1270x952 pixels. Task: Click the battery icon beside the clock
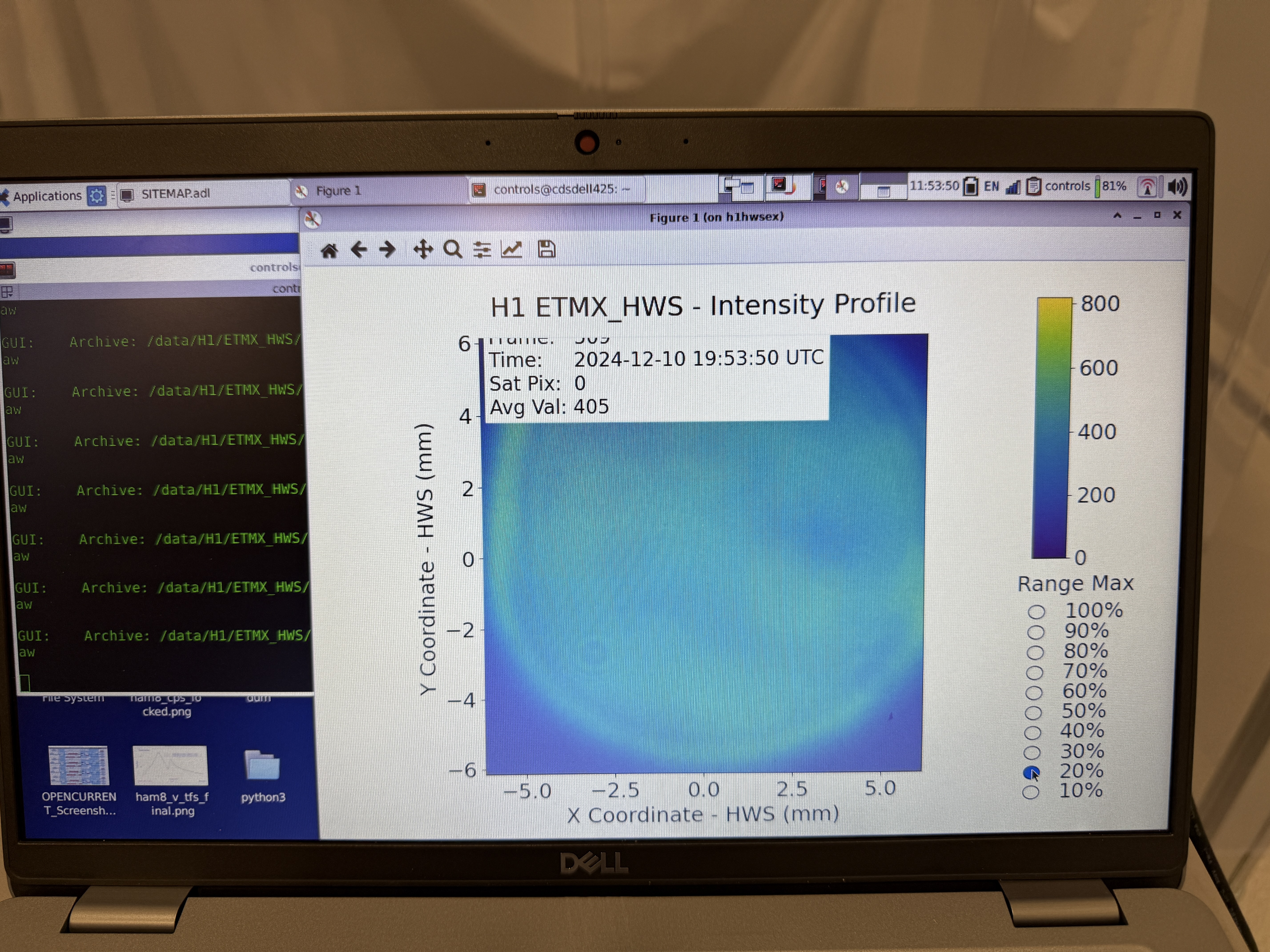click(970, 186)
